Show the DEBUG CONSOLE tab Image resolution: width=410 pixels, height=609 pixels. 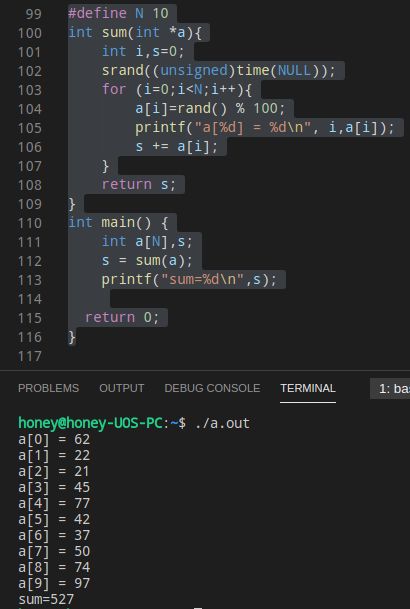212,388
